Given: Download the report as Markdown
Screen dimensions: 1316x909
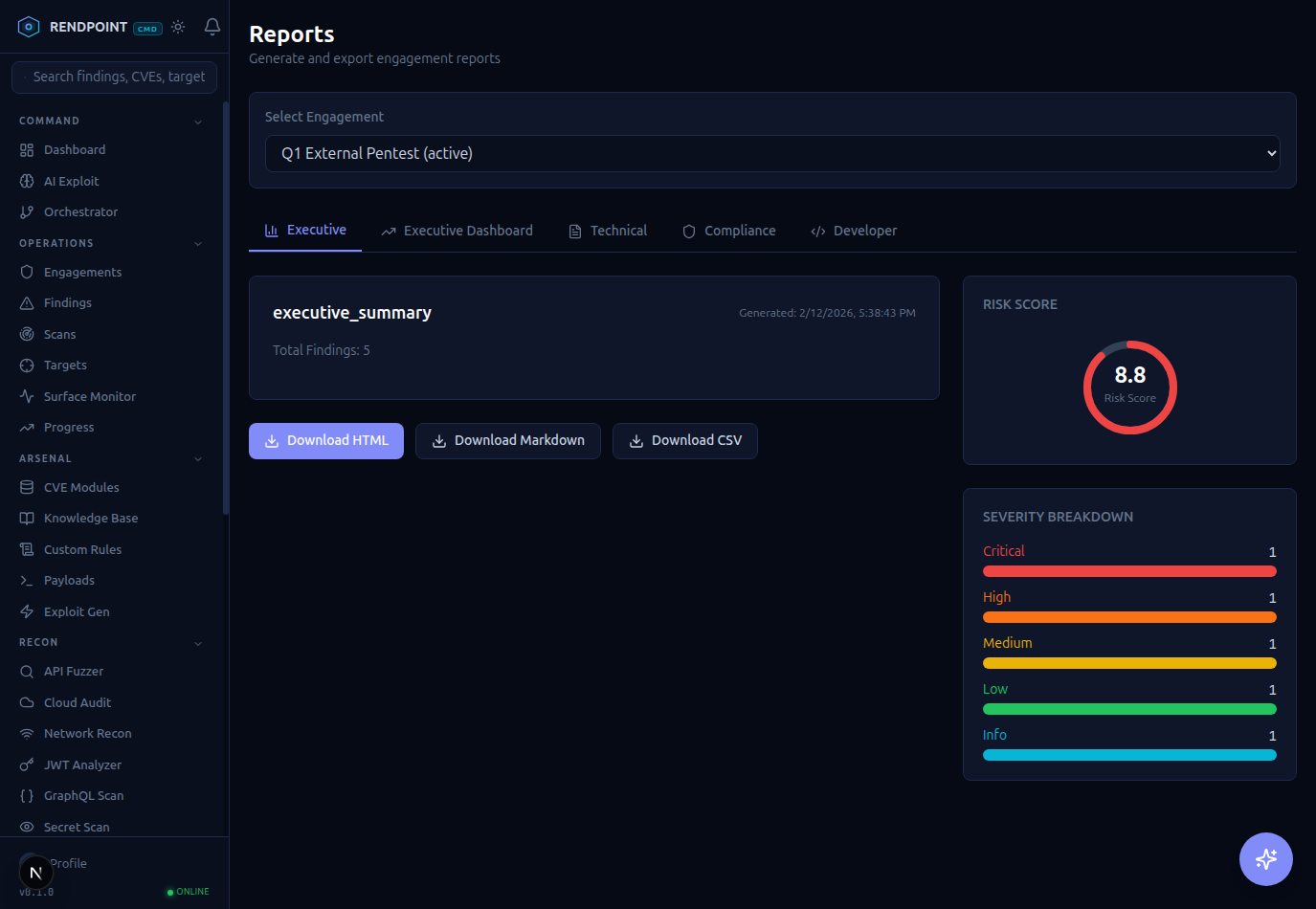Looking at the screenshot, I should point(508,440).
